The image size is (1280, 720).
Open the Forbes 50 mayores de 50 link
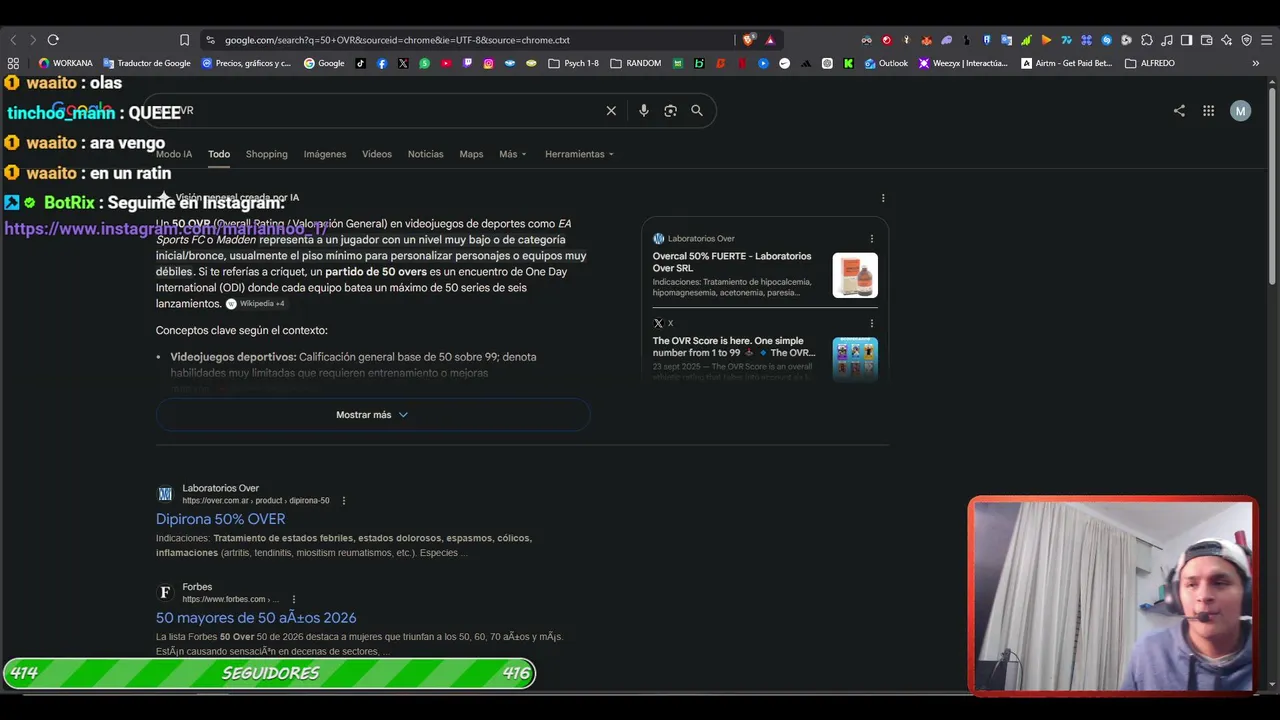coord(256,618)
